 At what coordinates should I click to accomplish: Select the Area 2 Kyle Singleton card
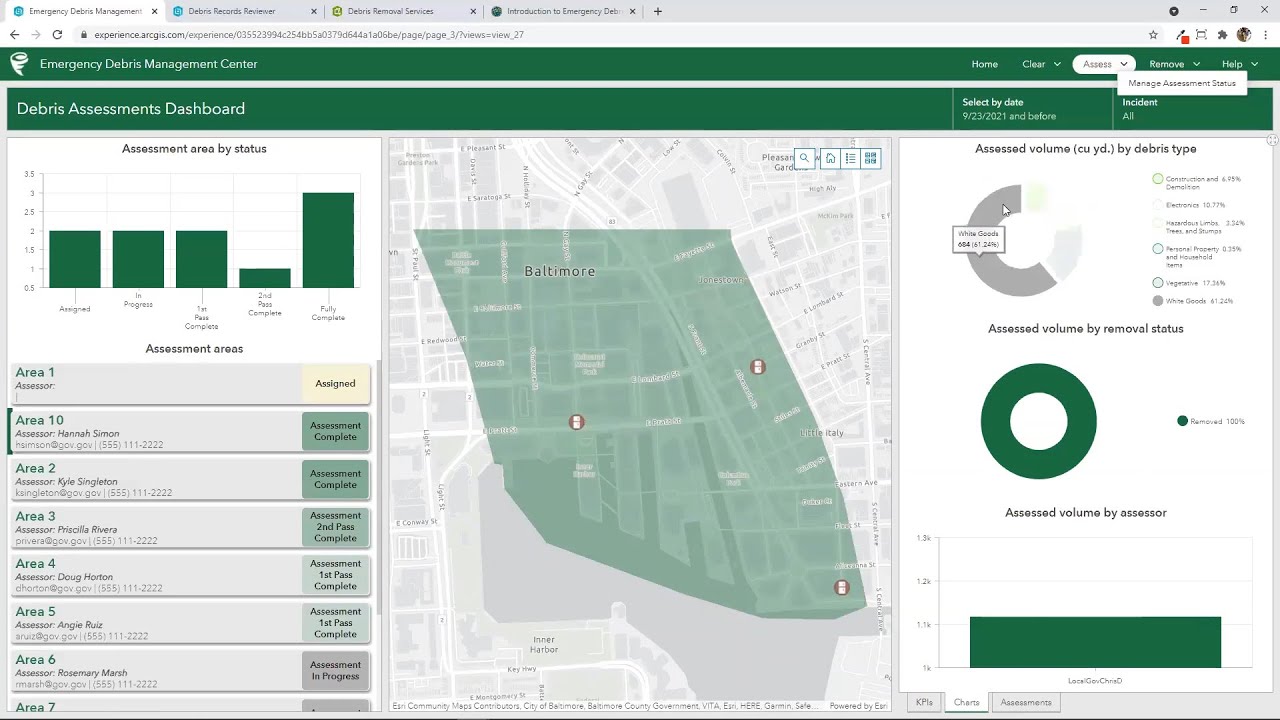190,479
